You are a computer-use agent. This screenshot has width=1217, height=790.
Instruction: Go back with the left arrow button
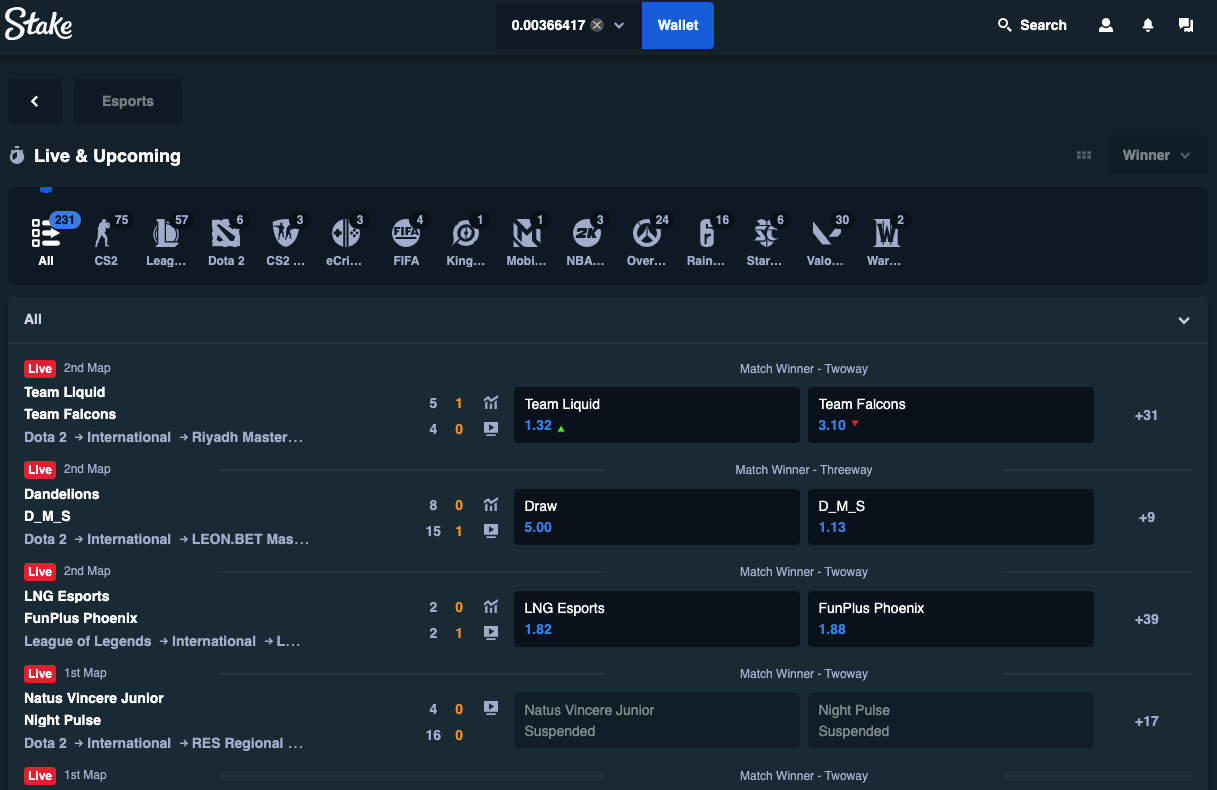click(x=35, y=101)
